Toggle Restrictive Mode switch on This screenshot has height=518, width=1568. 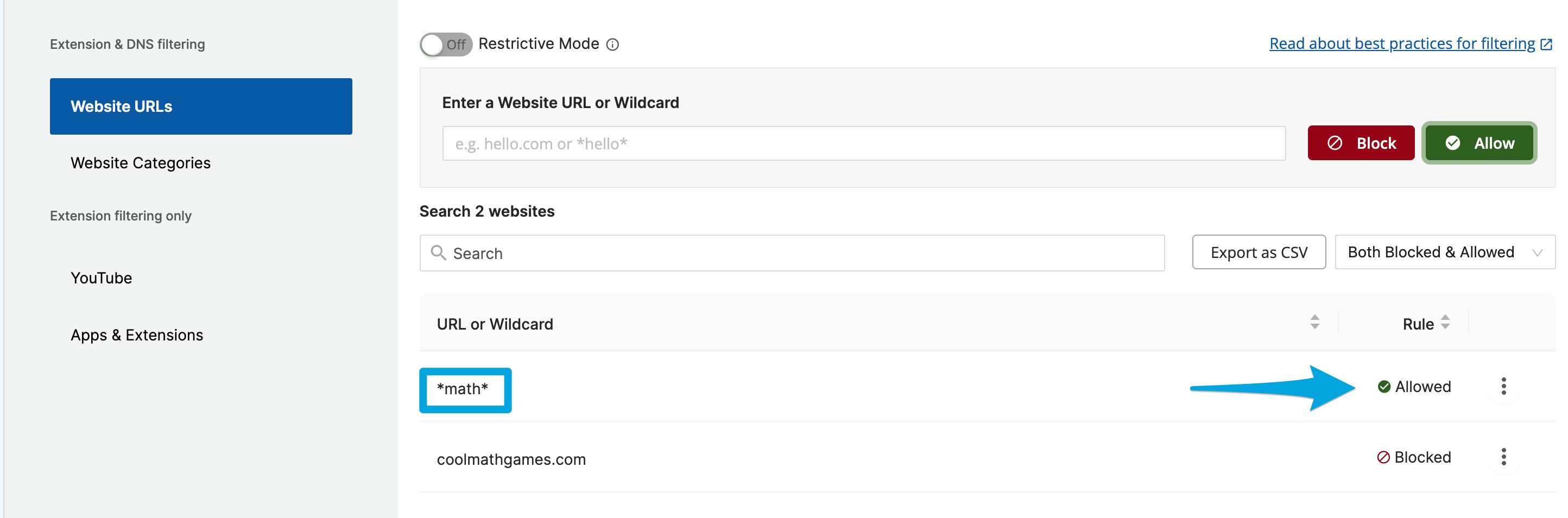tap(446, 45)
